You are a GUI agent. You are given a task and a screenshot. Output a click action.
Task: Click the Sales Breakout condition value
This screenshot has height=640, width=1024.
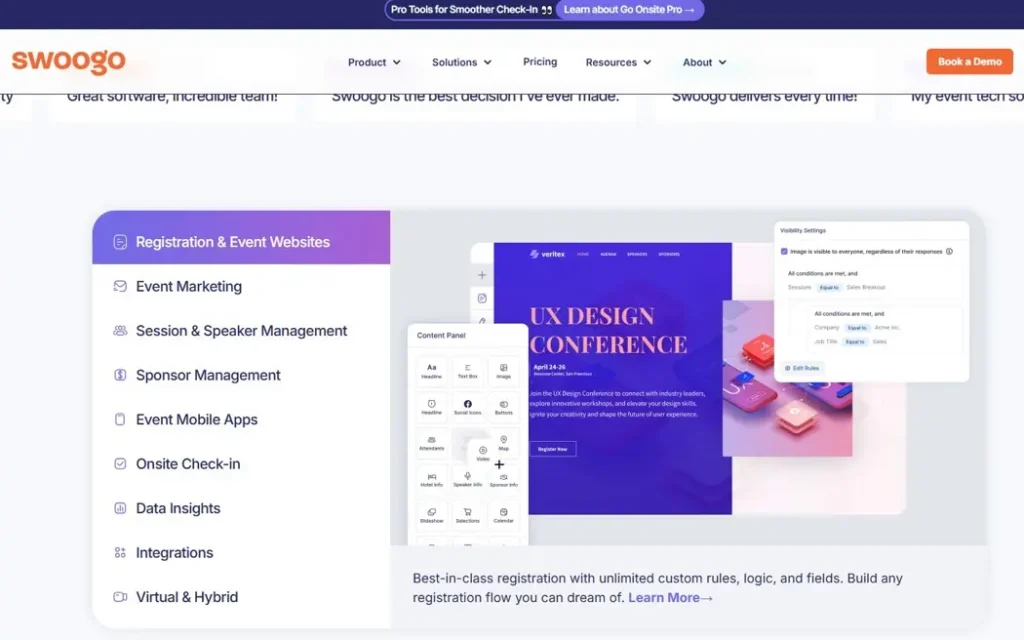(866, 287)
